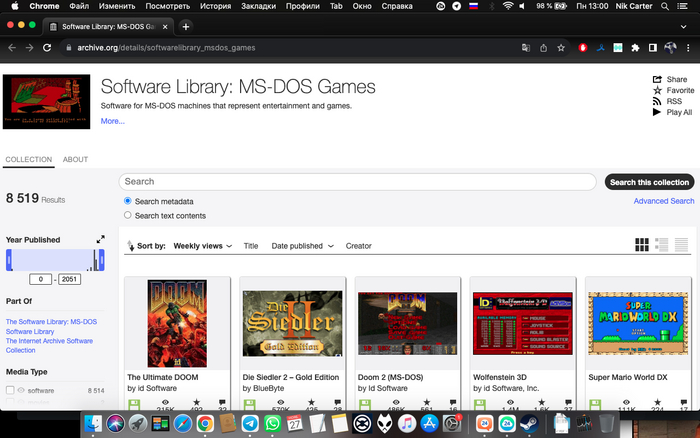Expand the tab search chevron
This screenshot has height=438, width=700.
point(683,27)
